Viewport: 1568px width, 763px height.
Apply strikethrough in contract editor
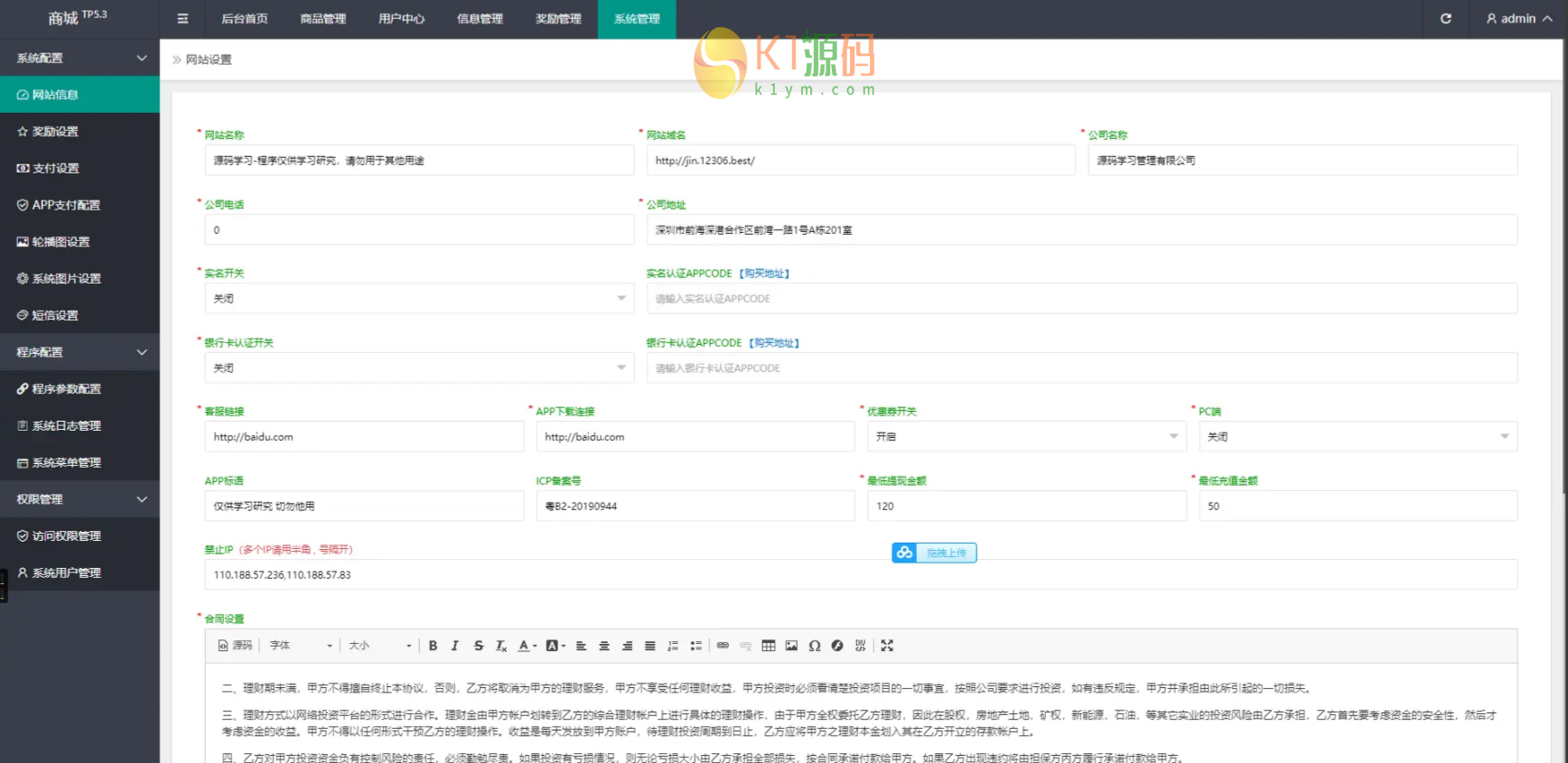479,646
